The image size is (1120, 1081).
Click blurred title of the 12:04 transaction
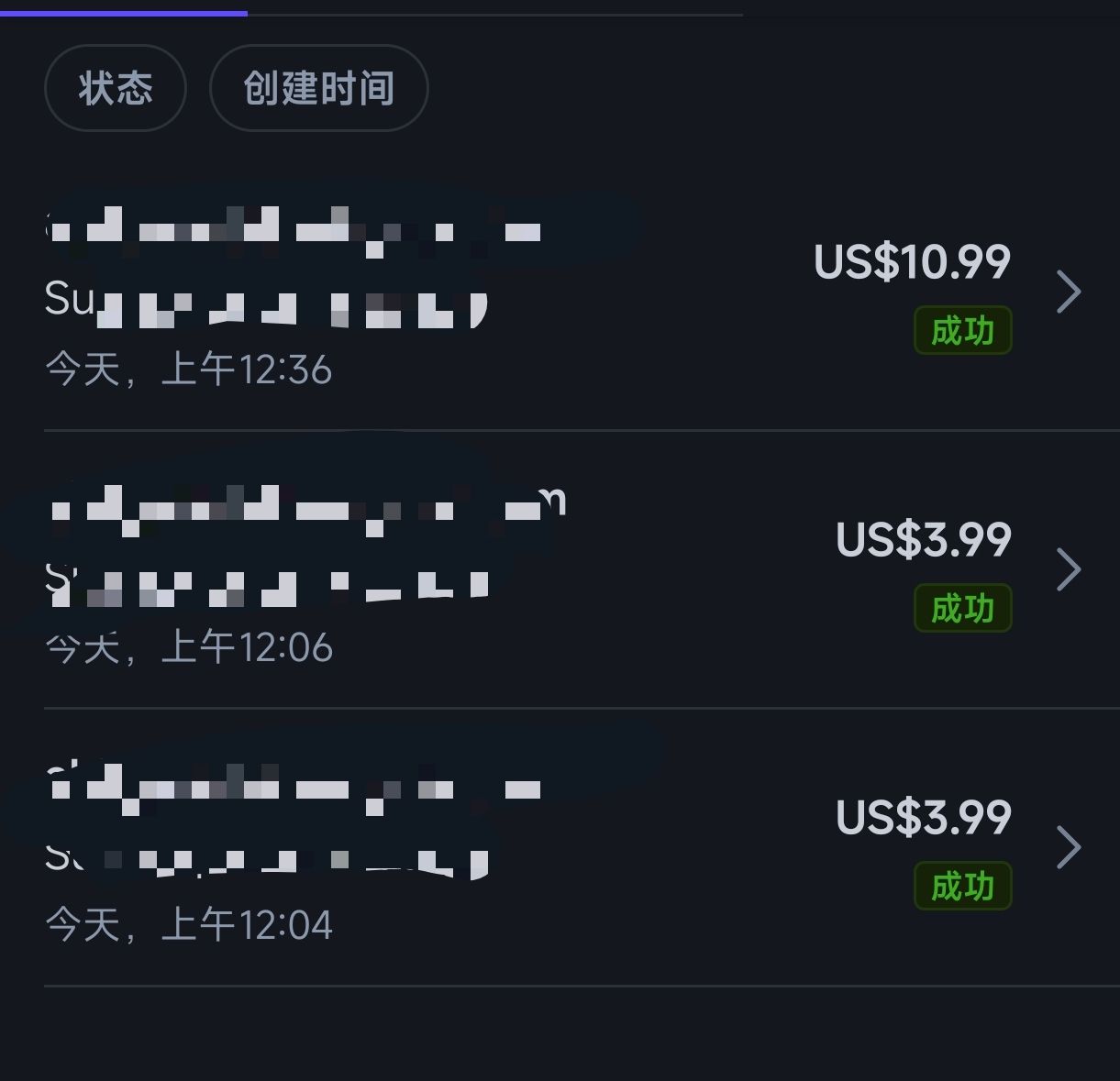[x=294, y=785]
